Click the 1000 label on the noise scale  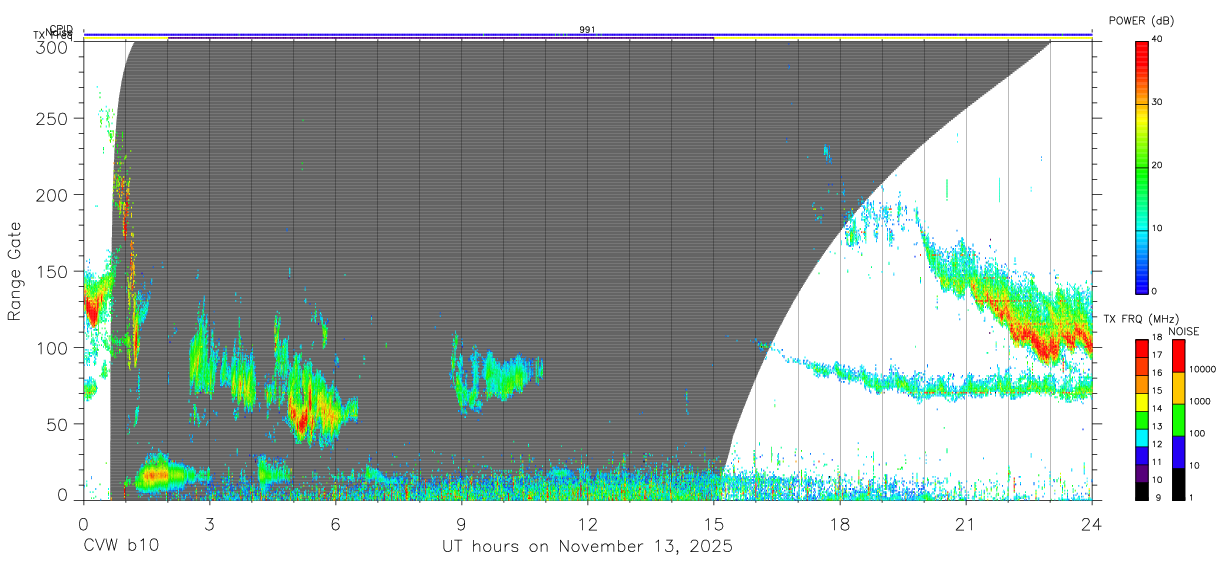(x=1199, y=402)
